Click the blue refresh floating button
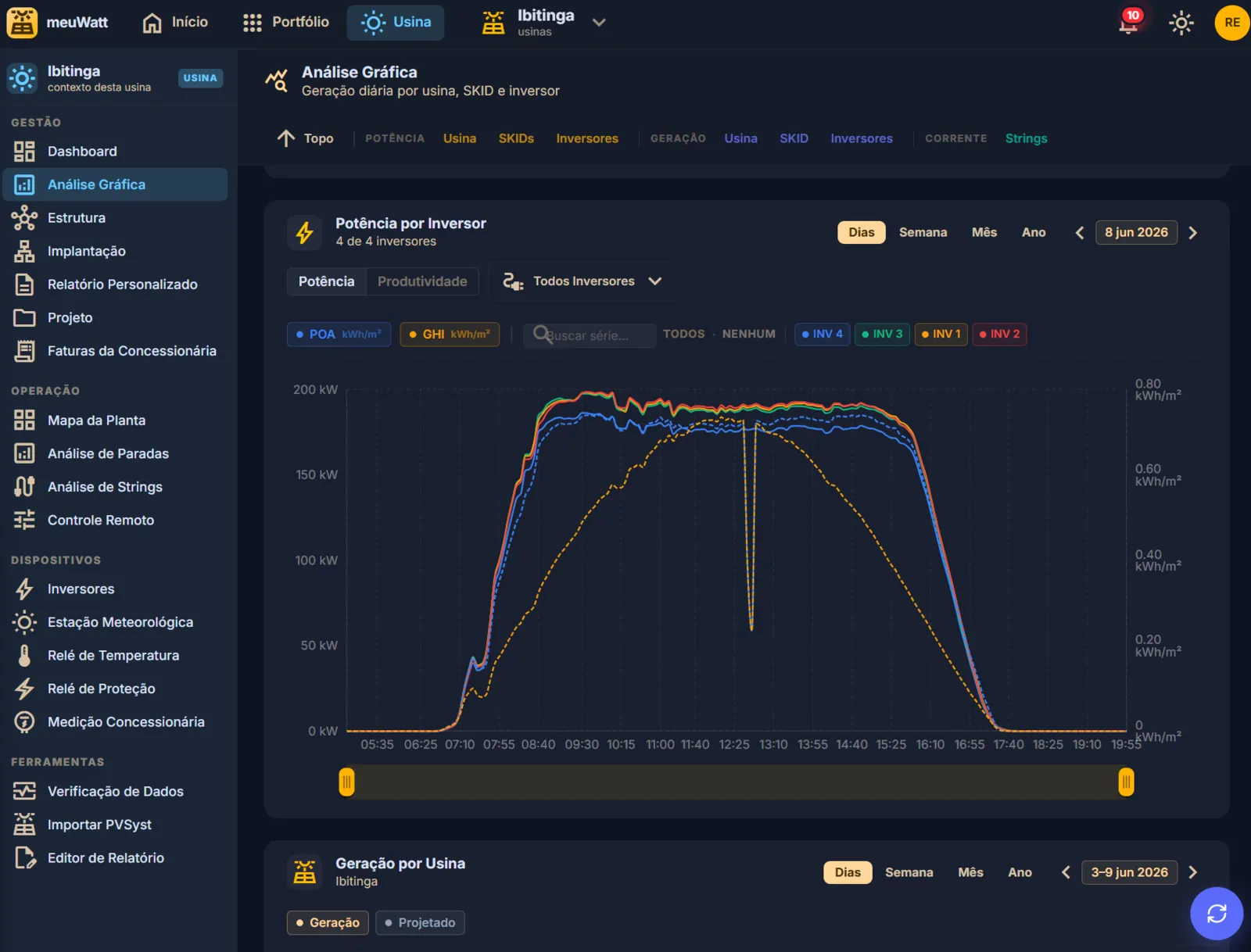Viewport: 1251px width, 952px height. (1217, 913)
